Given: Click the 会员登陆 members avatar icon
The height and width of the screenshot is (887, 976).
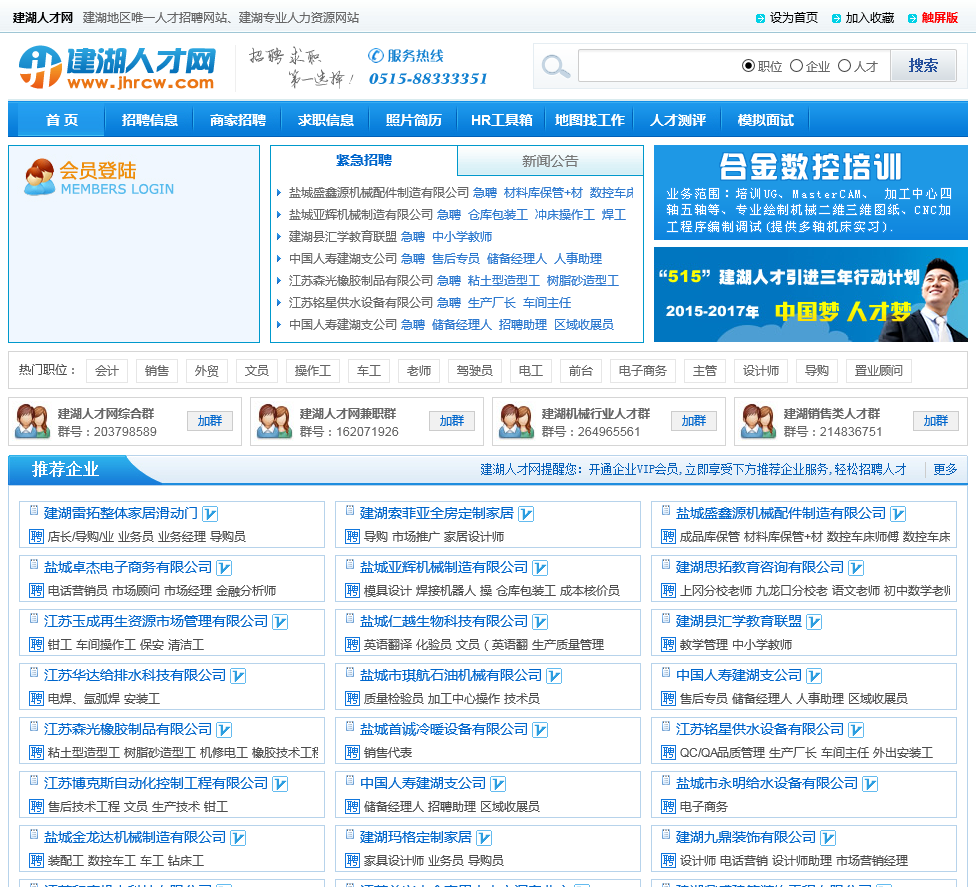Looking at the screenshot, I should pos(39,177).
